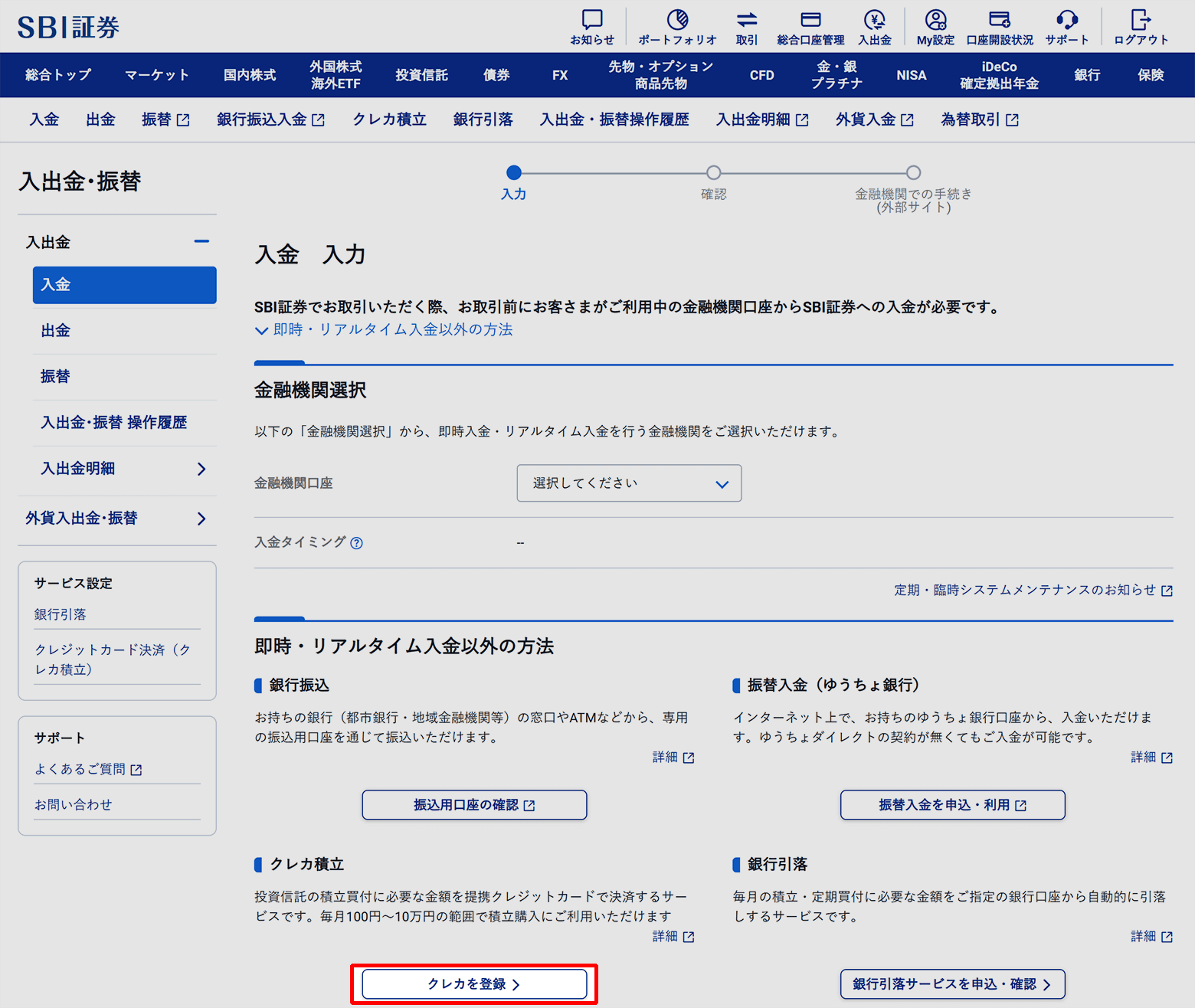
Task: Open the ポートフォリオ icon
Action: click(677, 19)
